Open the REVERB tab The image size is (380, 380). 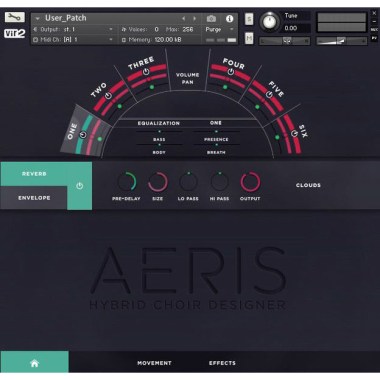(x=34, y=174)
